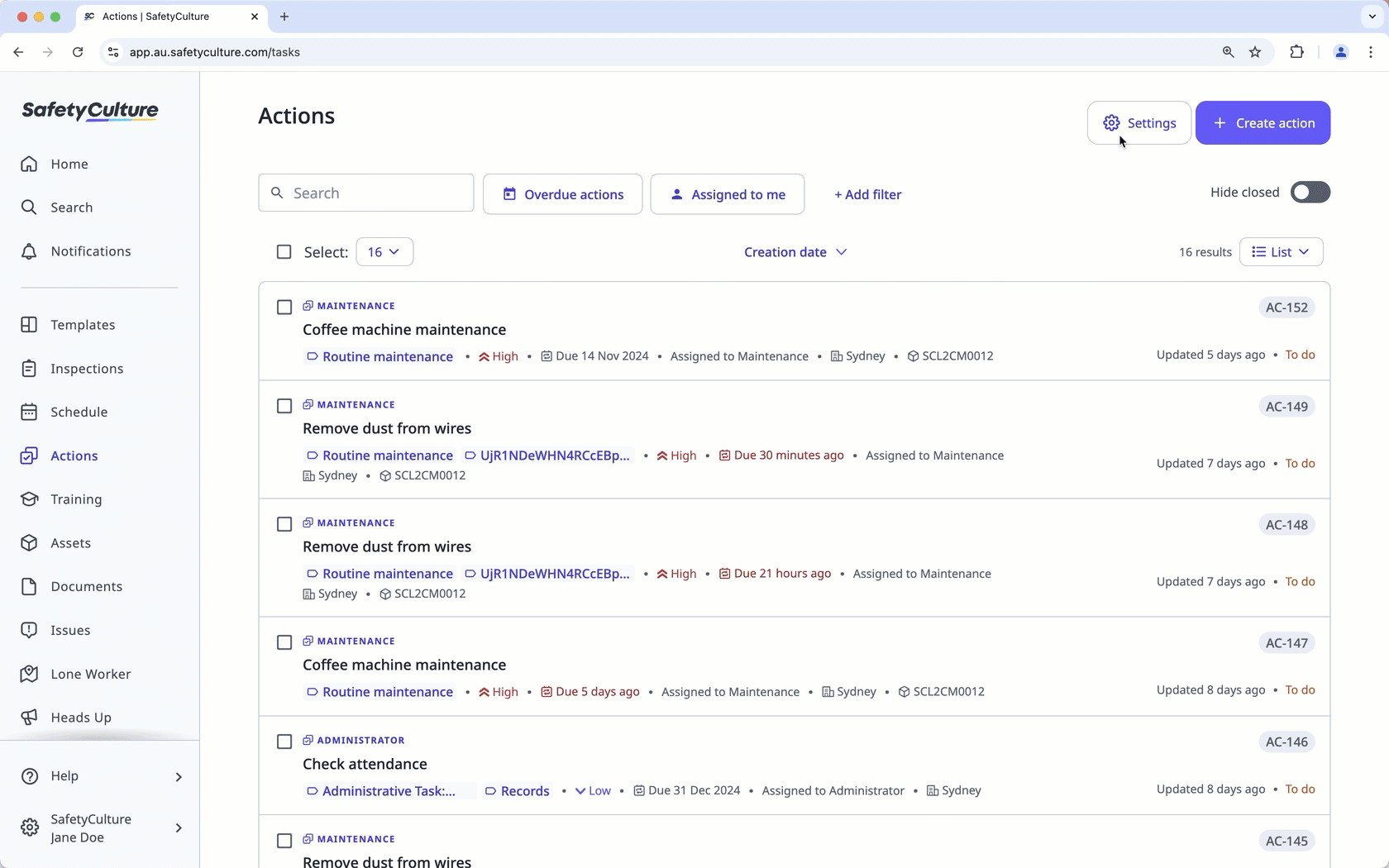Click the browser zoom magnifier icon
The width and height of the screenshot is (1389, 868).
pyautogui.click(x=1228, y=52)
